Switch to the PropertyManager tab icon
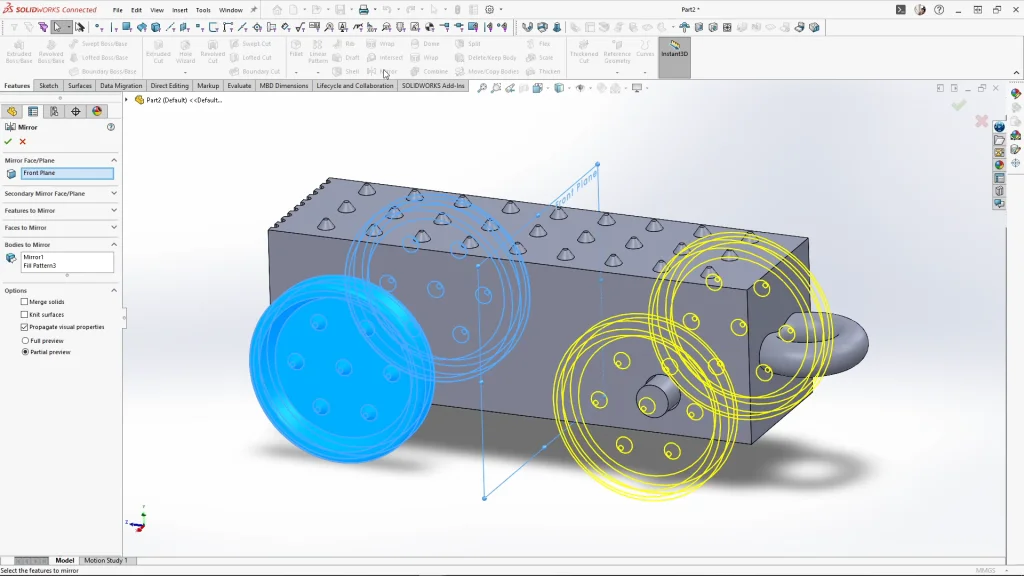 (x=32, y=111)
